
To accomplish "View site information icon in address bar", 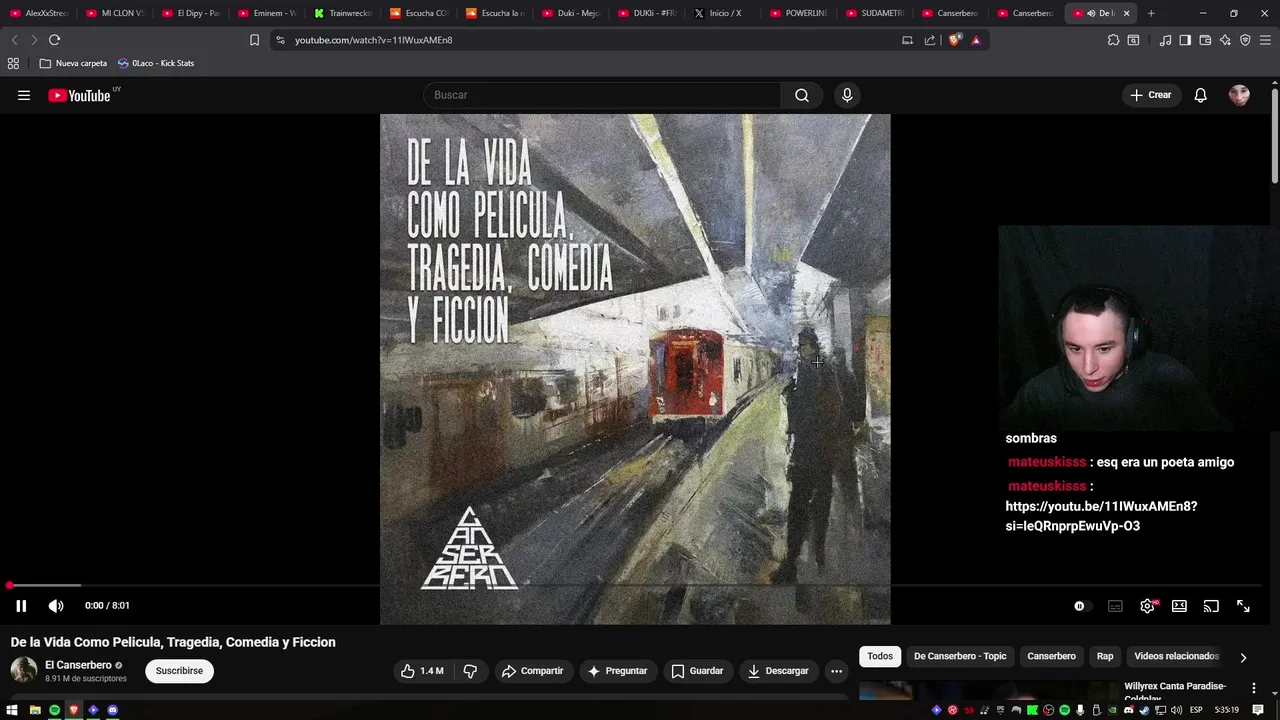I will [280, 40].
